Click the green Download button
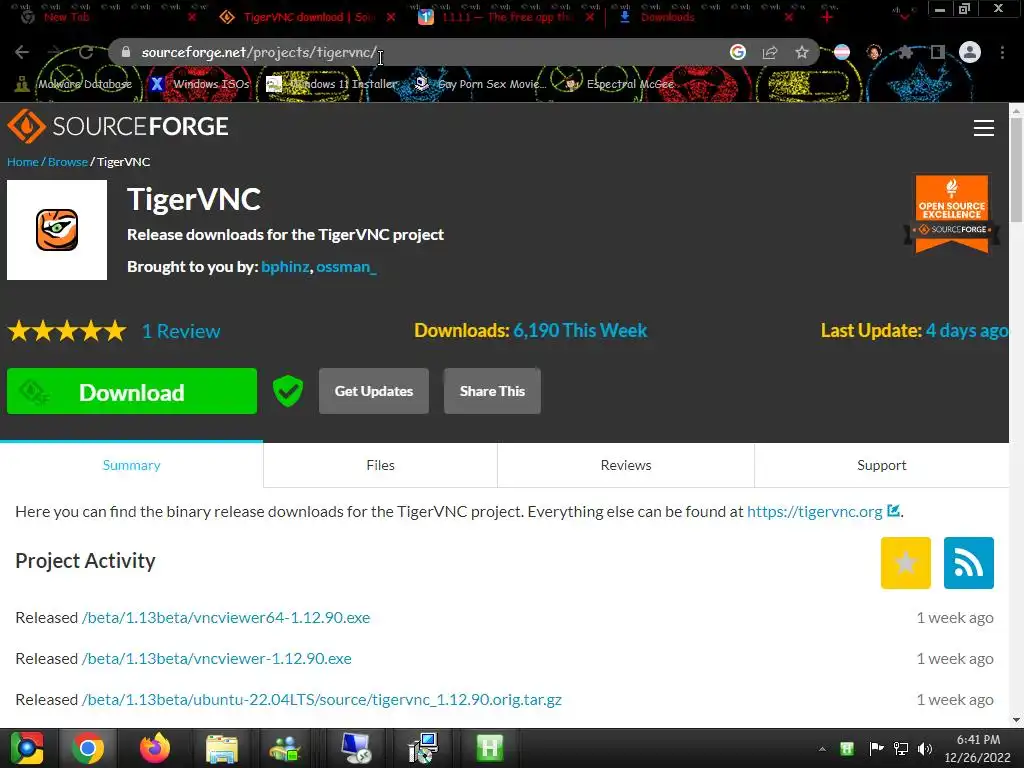Viewport: 1024px width, 768px height. click(132, 391)
